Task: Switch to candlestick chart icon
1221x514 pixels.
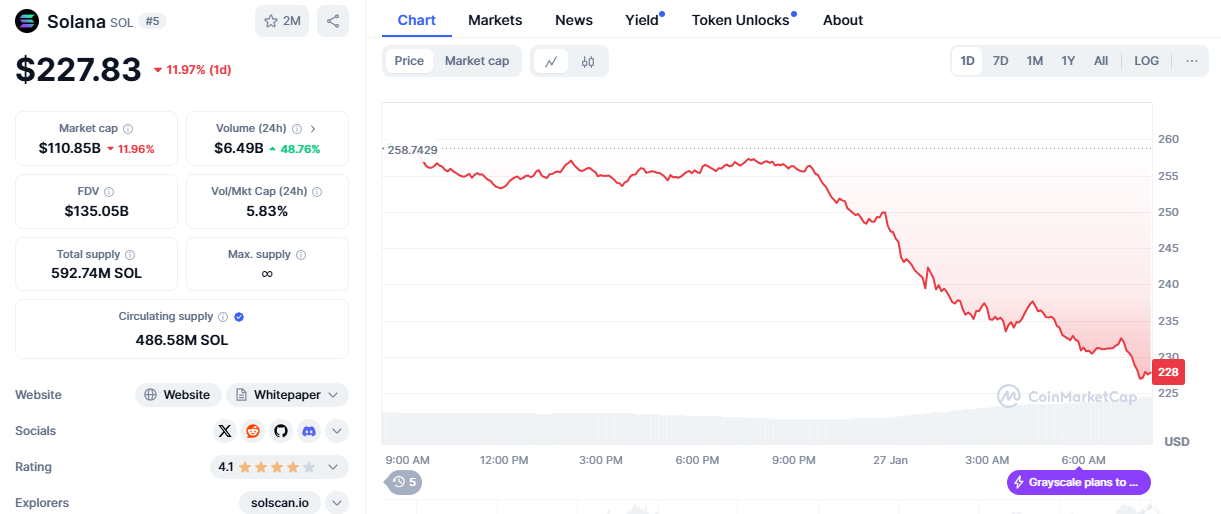Action: click(588, 61)
